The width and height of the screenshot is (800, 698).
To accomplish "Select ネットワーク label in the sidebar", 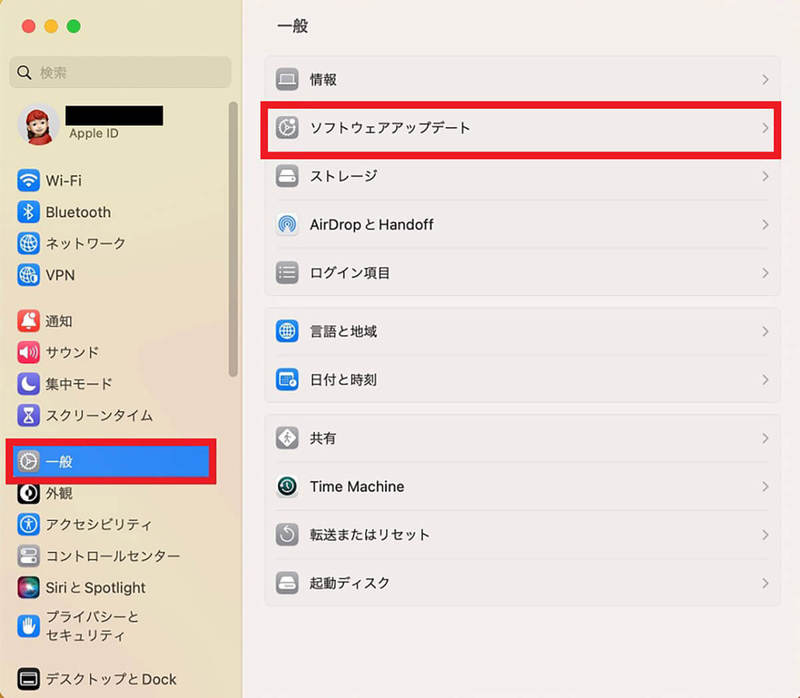I will pyautogui.click(x=86, y=243).
